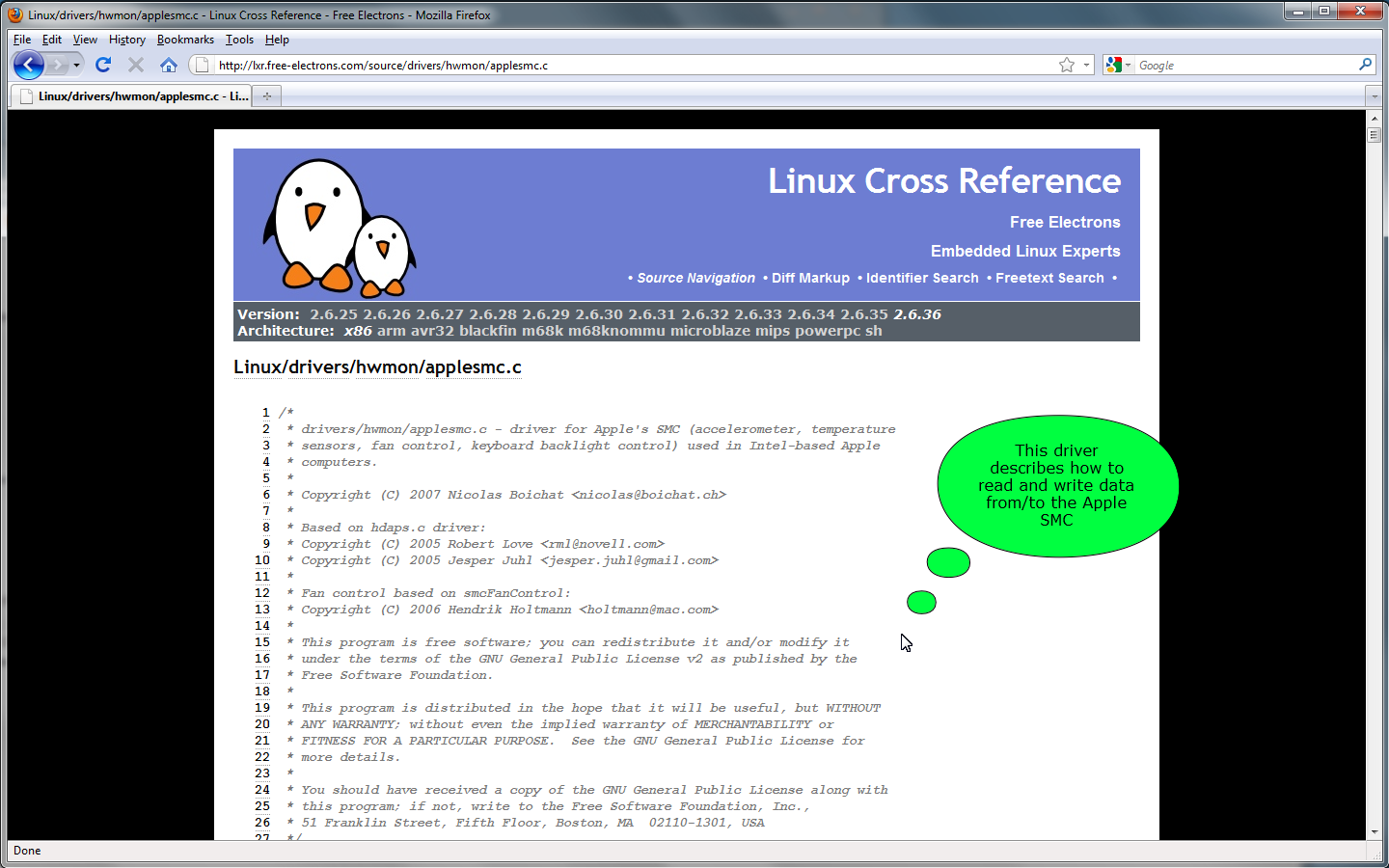Viewport: 1389px width, 868px height.
Task: Open back/forward history dropdown arrow
Action: click(x=76, y=65)
